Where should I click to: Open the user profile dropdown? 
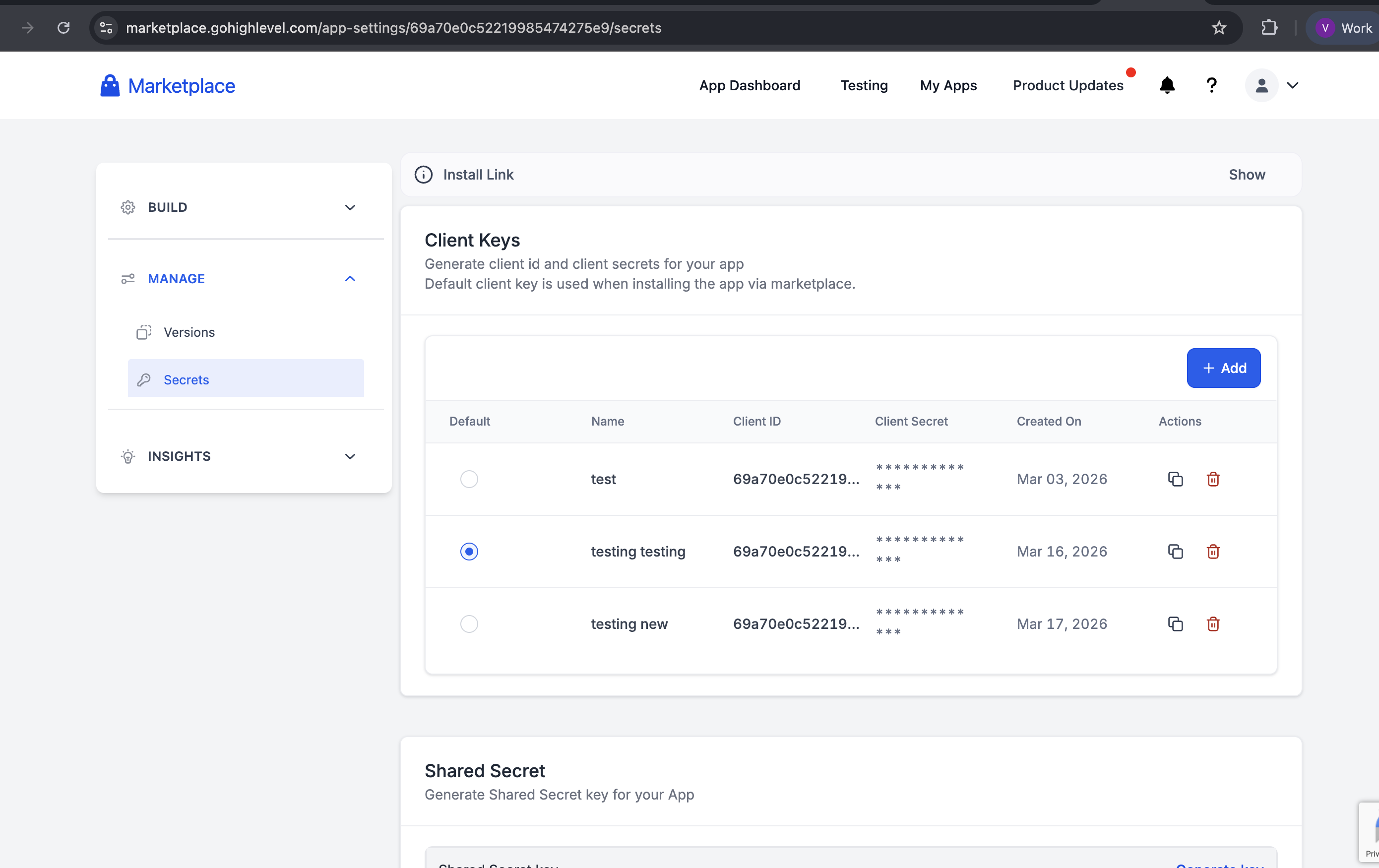click(1272, 85)
